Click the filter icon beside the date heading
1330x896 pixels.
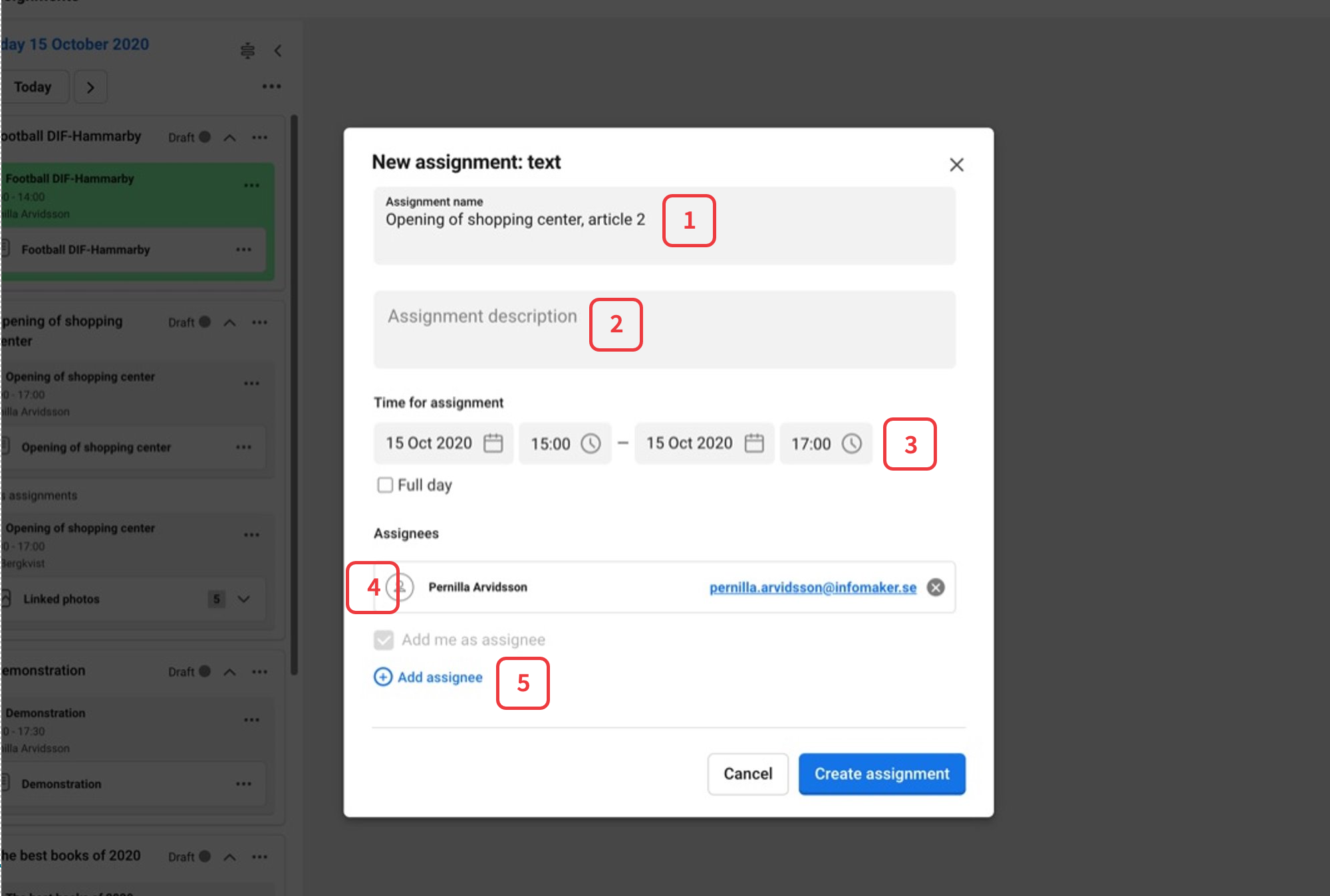tap(247, 51)
